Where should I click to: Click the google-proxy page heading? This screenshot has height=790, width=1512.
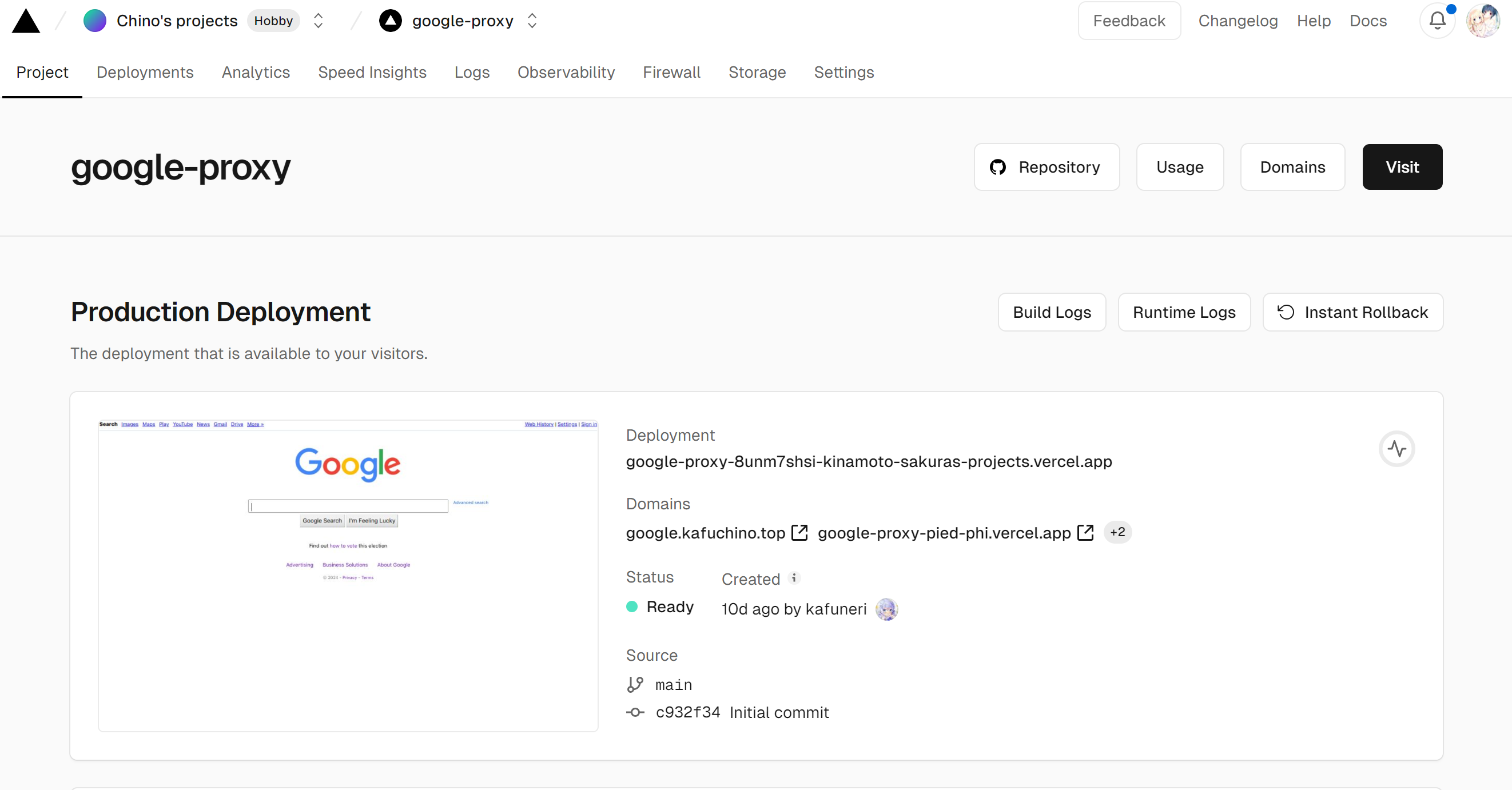[x=181, y=167]
